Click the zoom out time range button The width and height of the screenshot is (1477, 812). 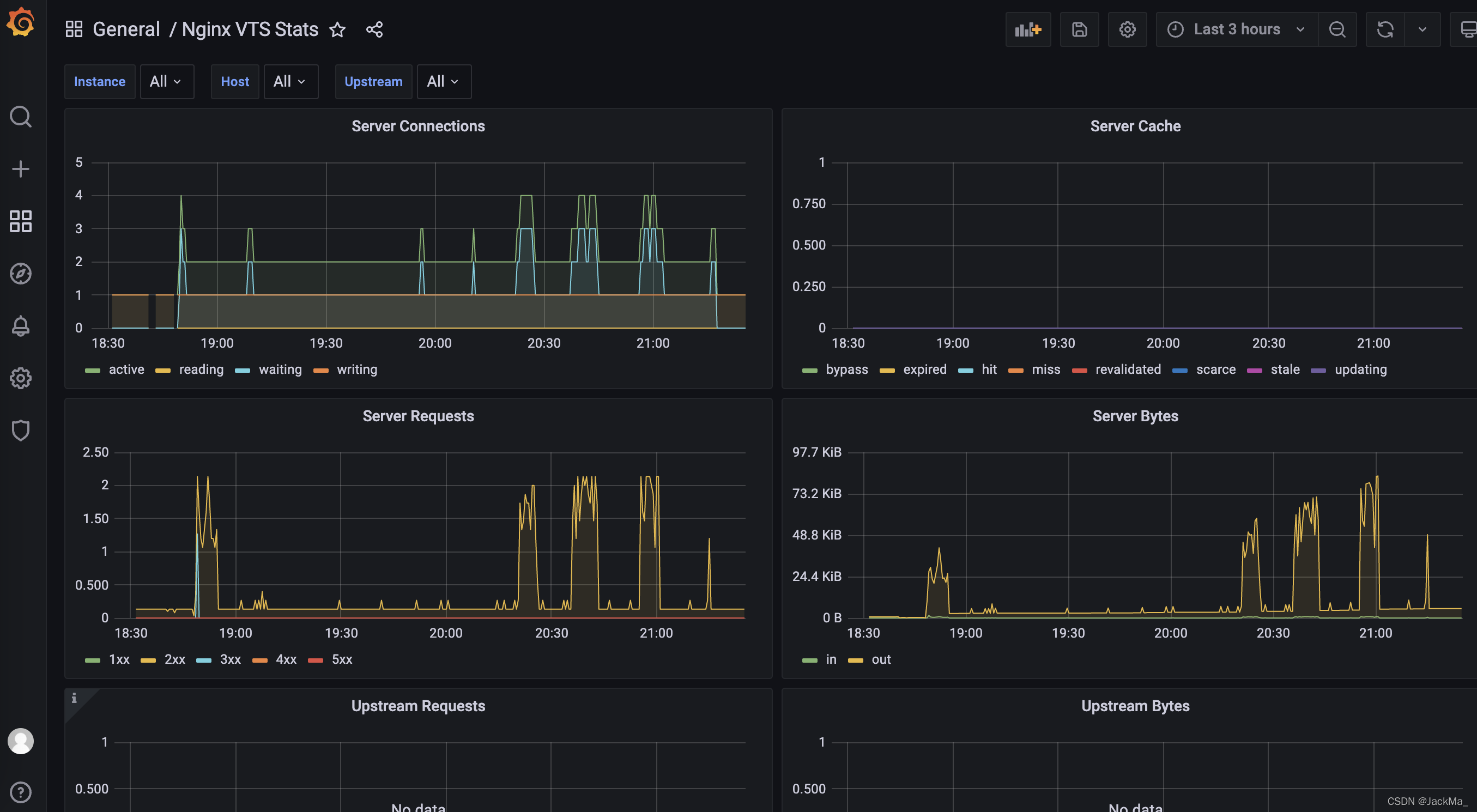tap(1336, 29)
